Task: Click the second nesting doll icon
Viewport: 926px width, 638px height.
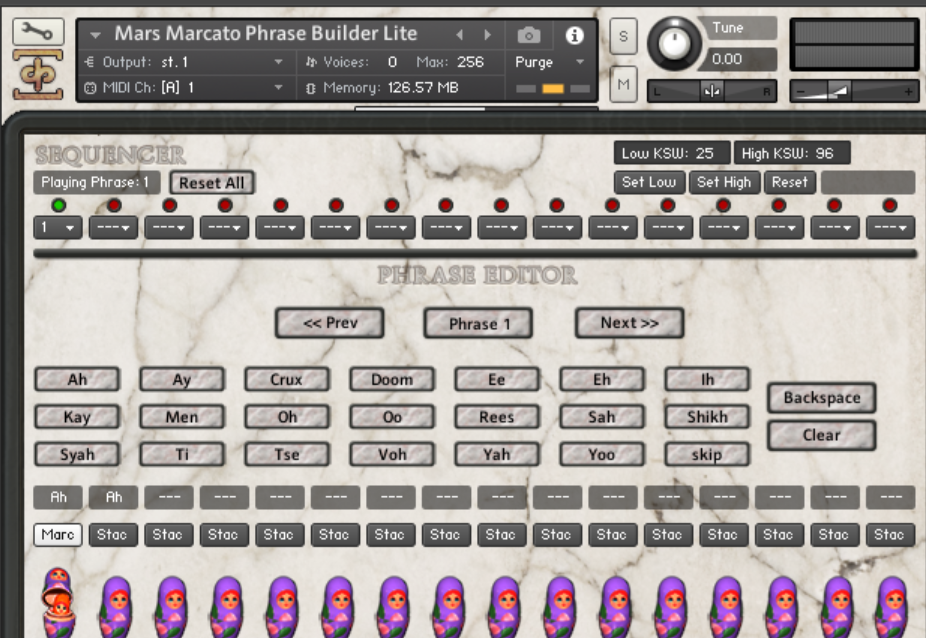Action: tap(116, 607)
